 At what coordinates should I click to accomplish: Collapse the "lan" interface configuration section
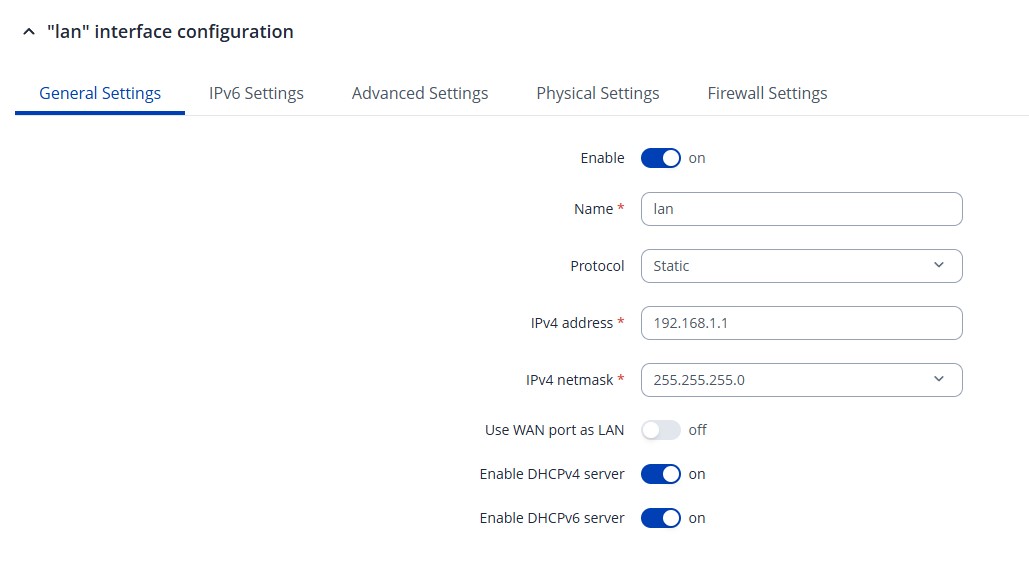click(28, 32)
